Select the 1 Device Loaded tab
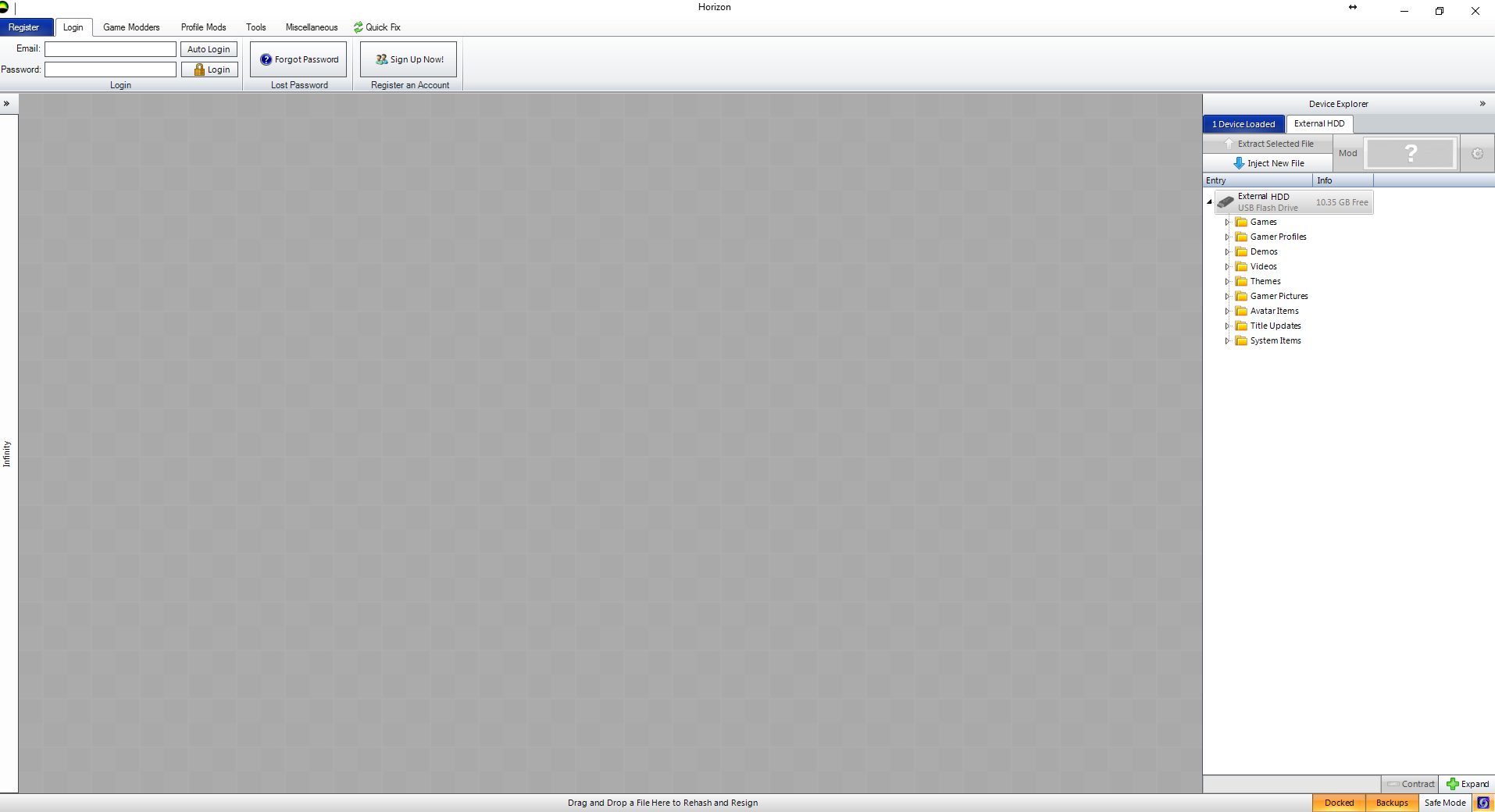Screen dimensions: 1495x812 click(x=1243, y=124)
